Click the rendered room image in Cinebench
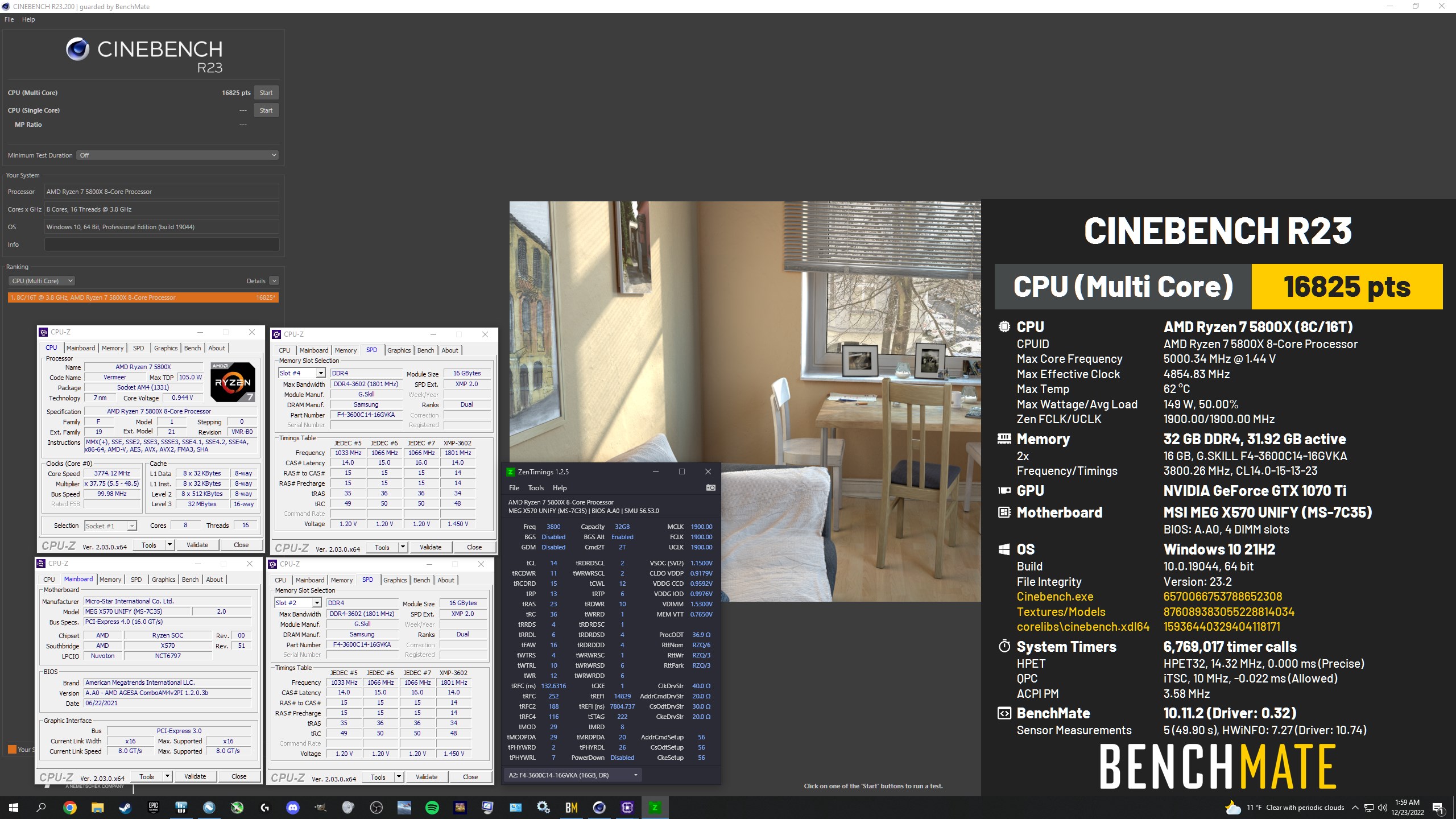 745,401
